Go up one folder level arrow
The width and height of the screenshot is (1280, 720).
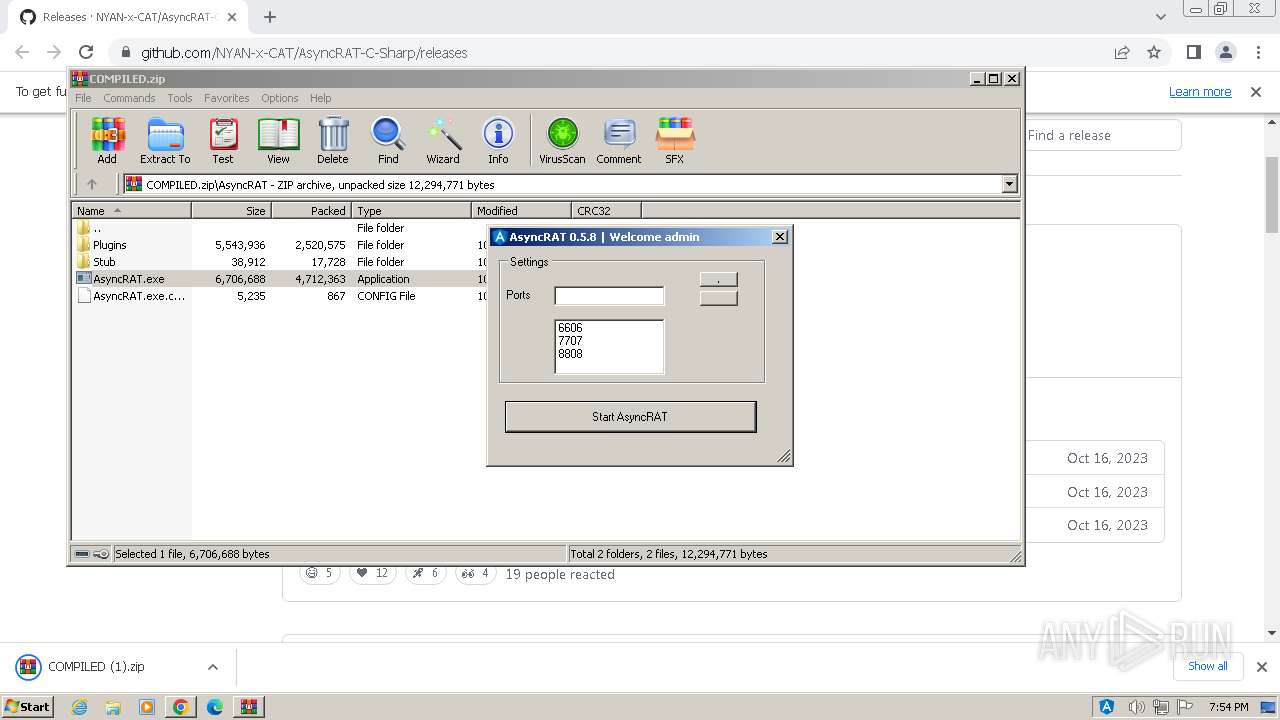point(92,184)
